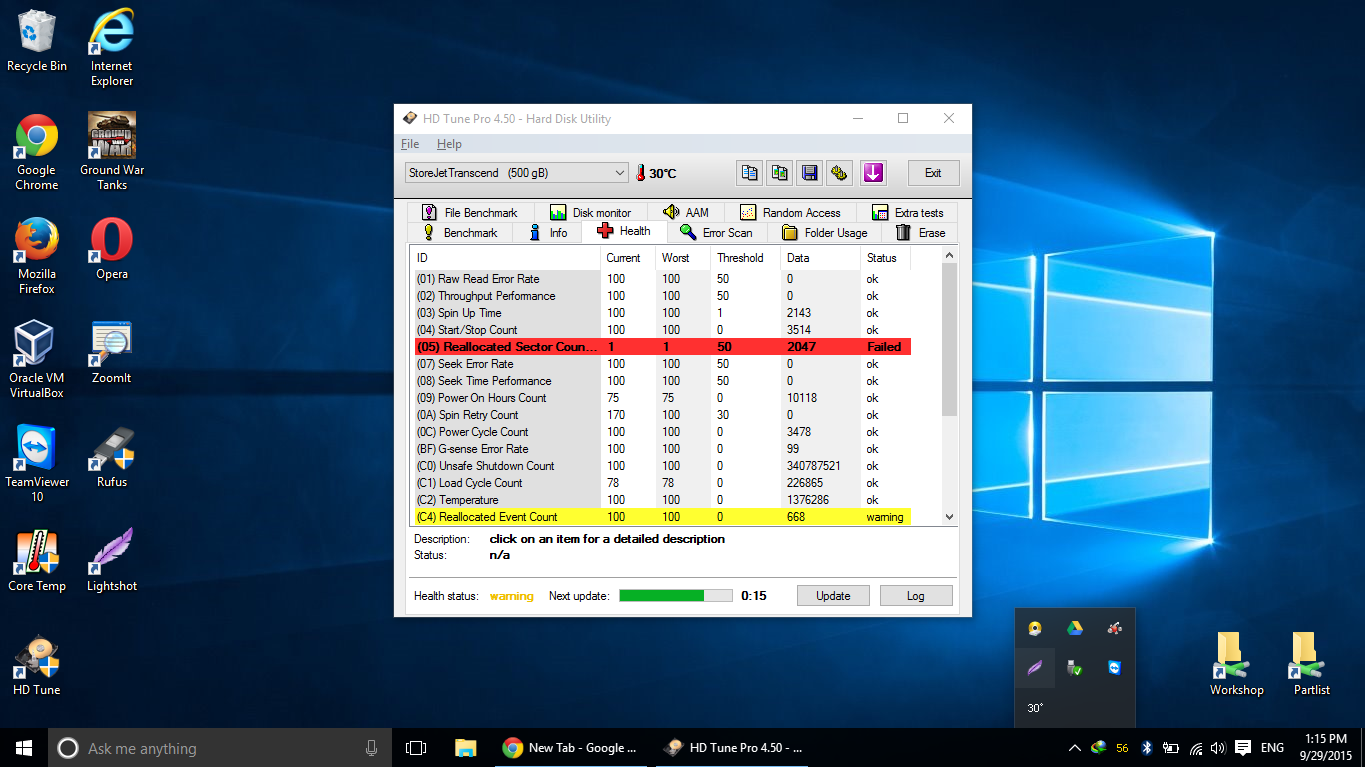Switch to the Erase tab
The width and height of the screenshot is (1365, 767).
[921, 233]
